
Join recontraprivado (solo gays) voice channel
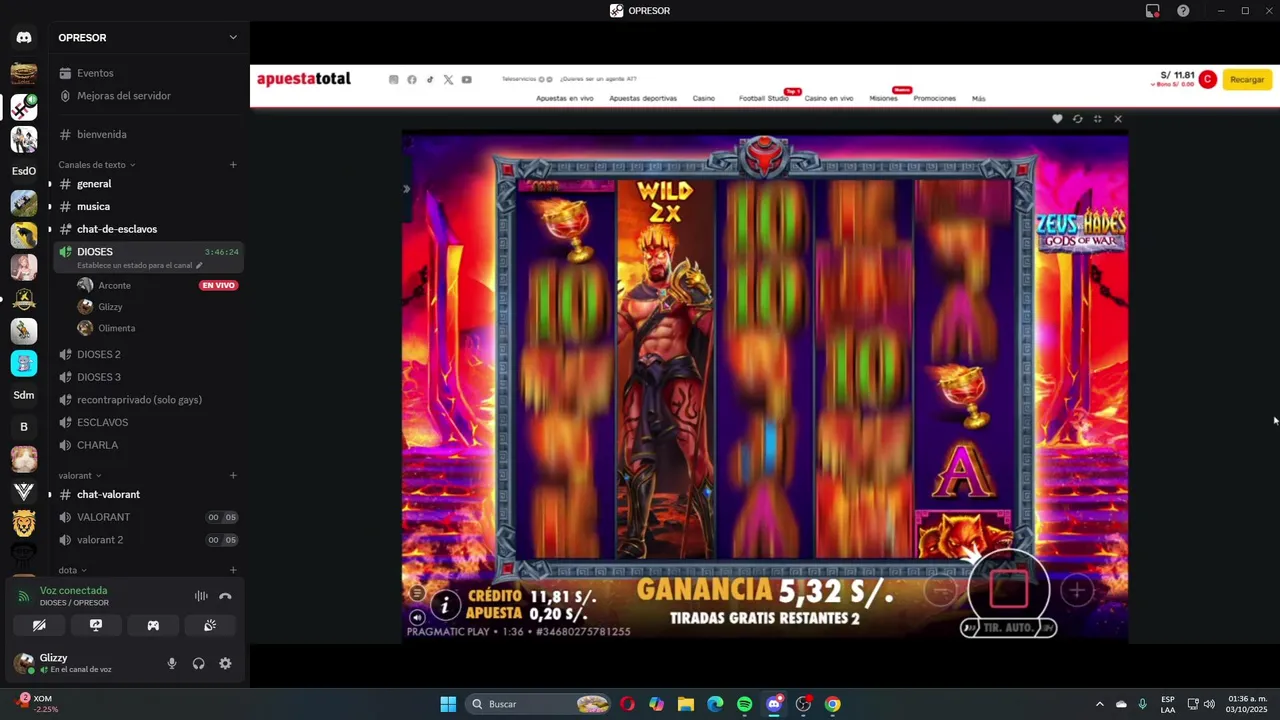[x=148, y=400]
